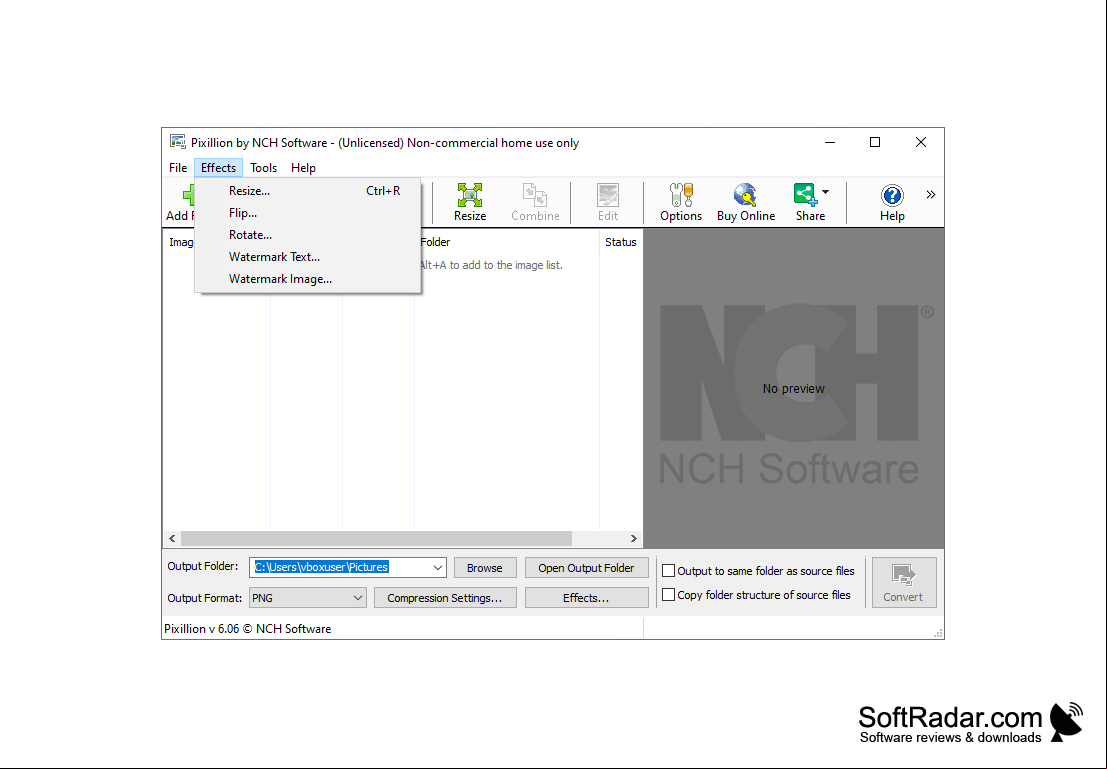
Task: Click the Convert button
Action: tap(904, 583)
